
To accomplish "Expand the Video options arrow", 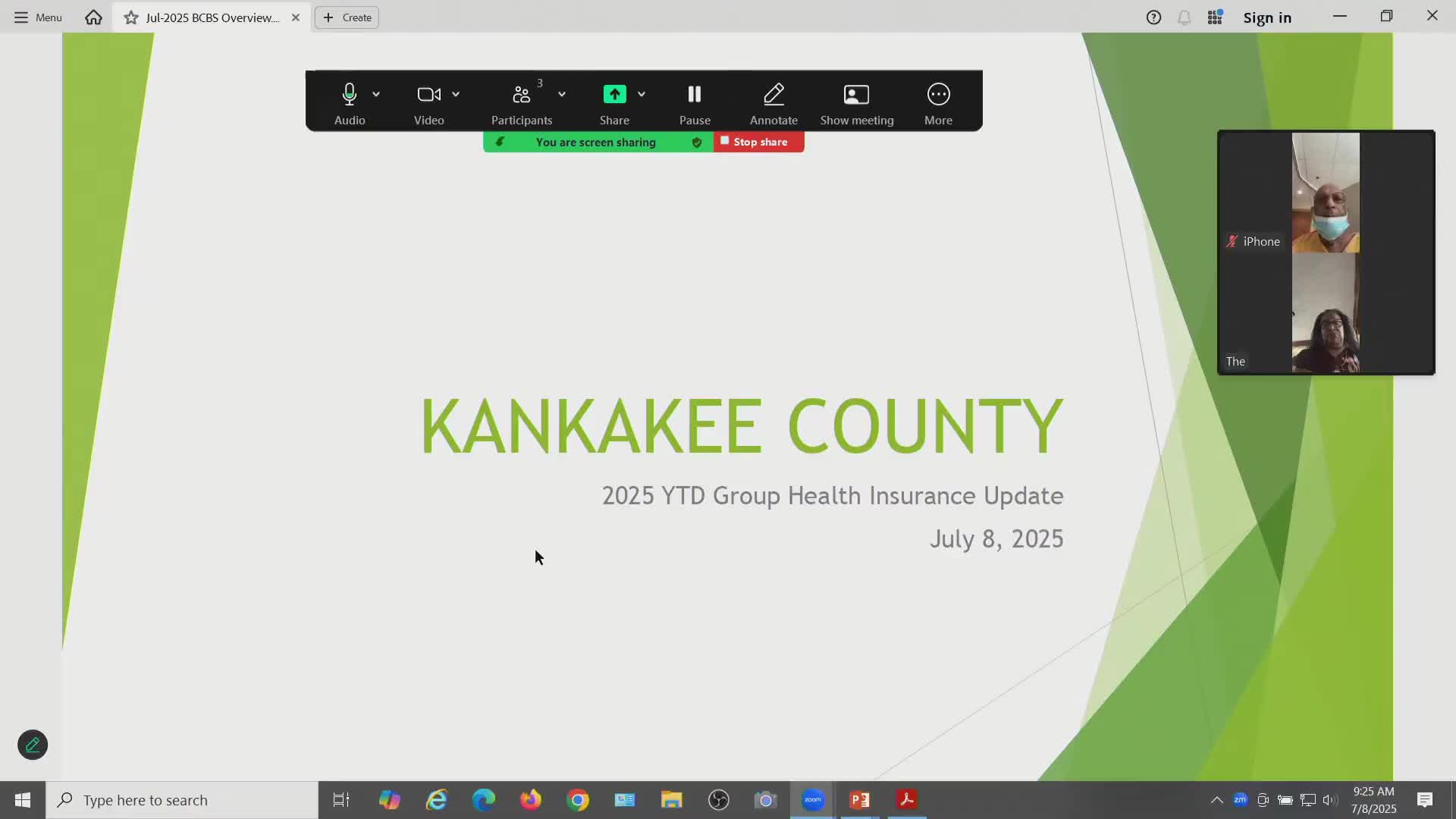I will coord(456,94).
